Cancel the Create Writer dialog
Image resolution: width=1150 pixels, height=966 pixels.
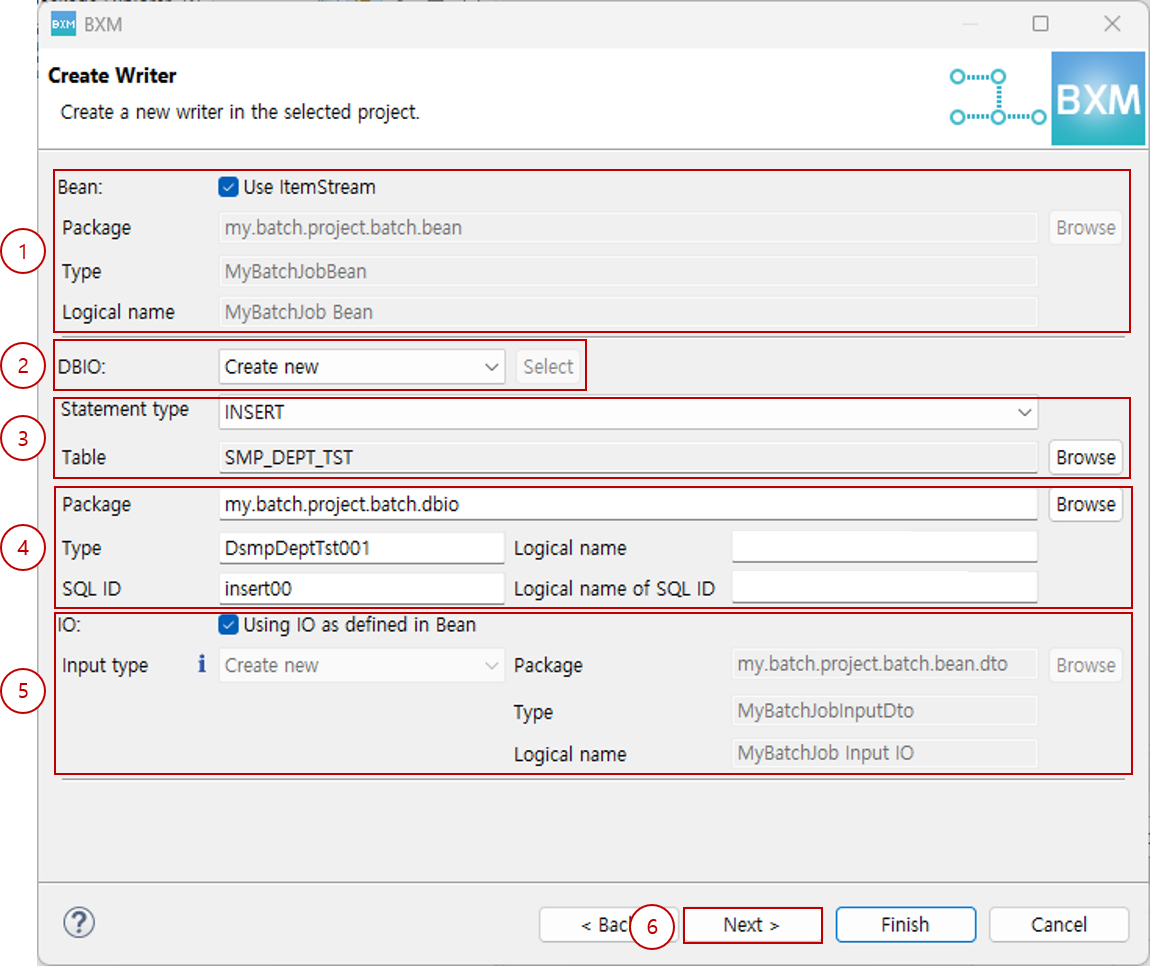(1058, 924)
